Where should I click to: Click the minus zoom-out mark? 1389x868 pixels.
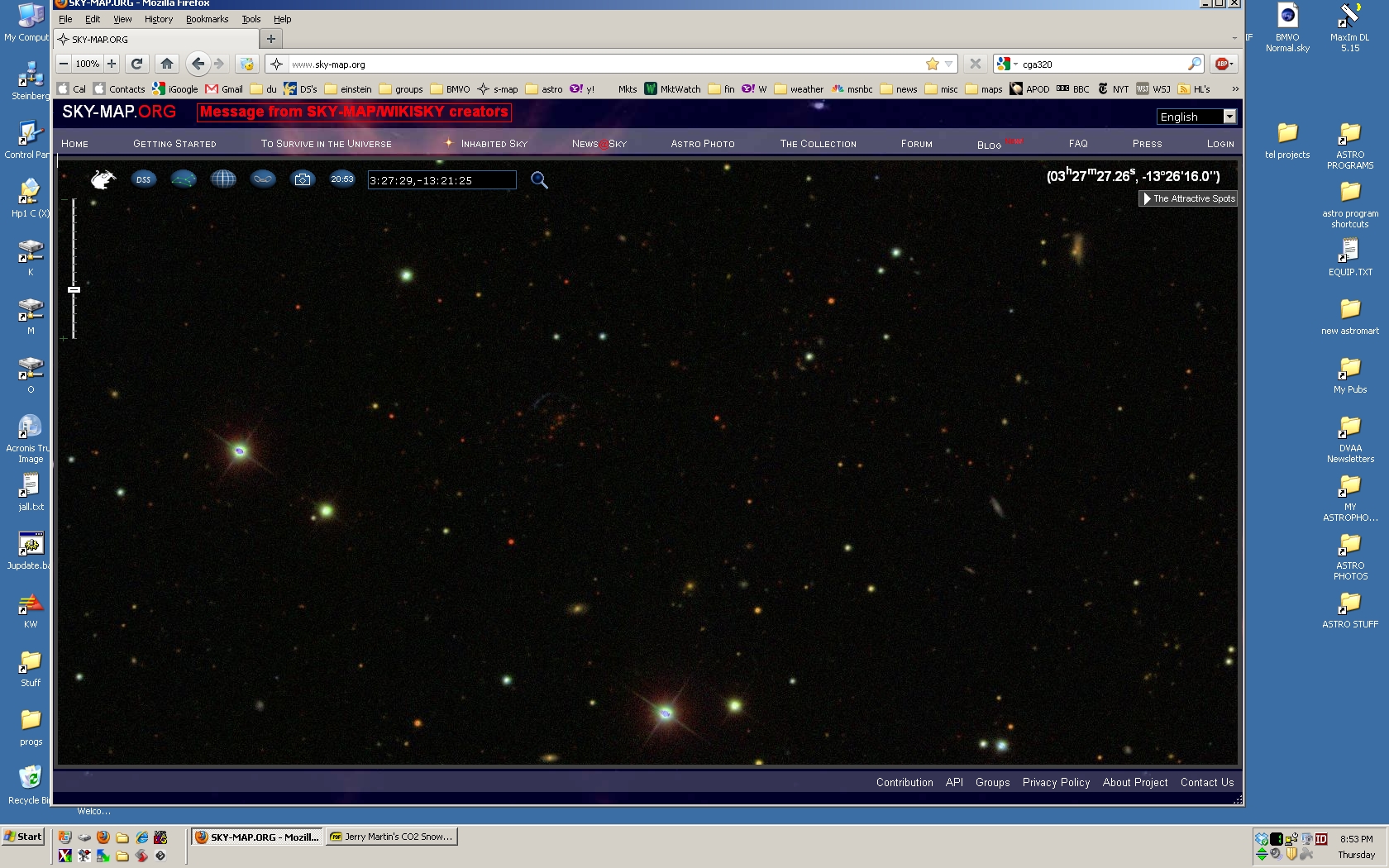64,199
